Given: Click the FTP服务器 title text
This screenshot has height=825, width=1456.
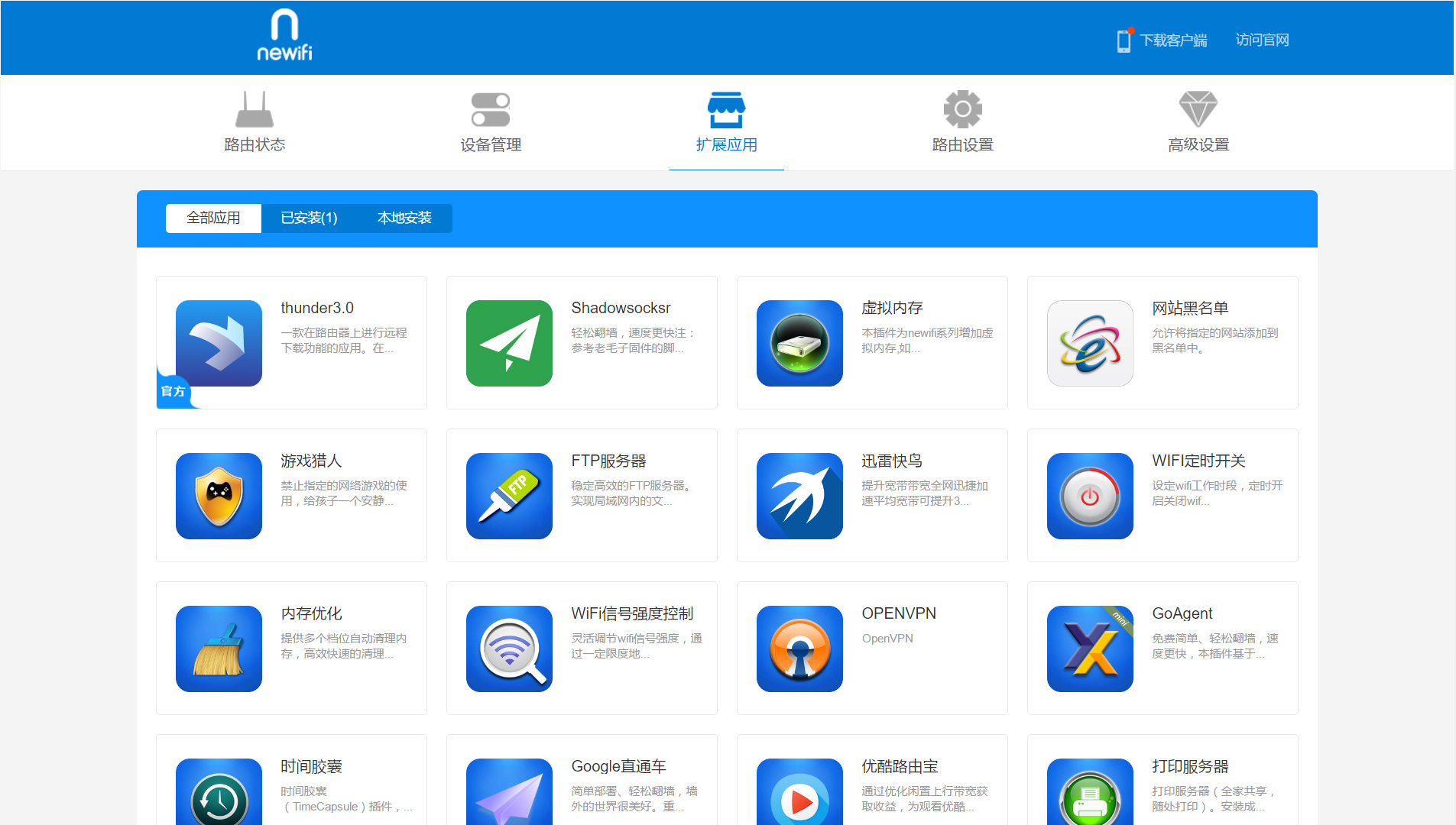Looking at the screenshot, I should point(608,461).
